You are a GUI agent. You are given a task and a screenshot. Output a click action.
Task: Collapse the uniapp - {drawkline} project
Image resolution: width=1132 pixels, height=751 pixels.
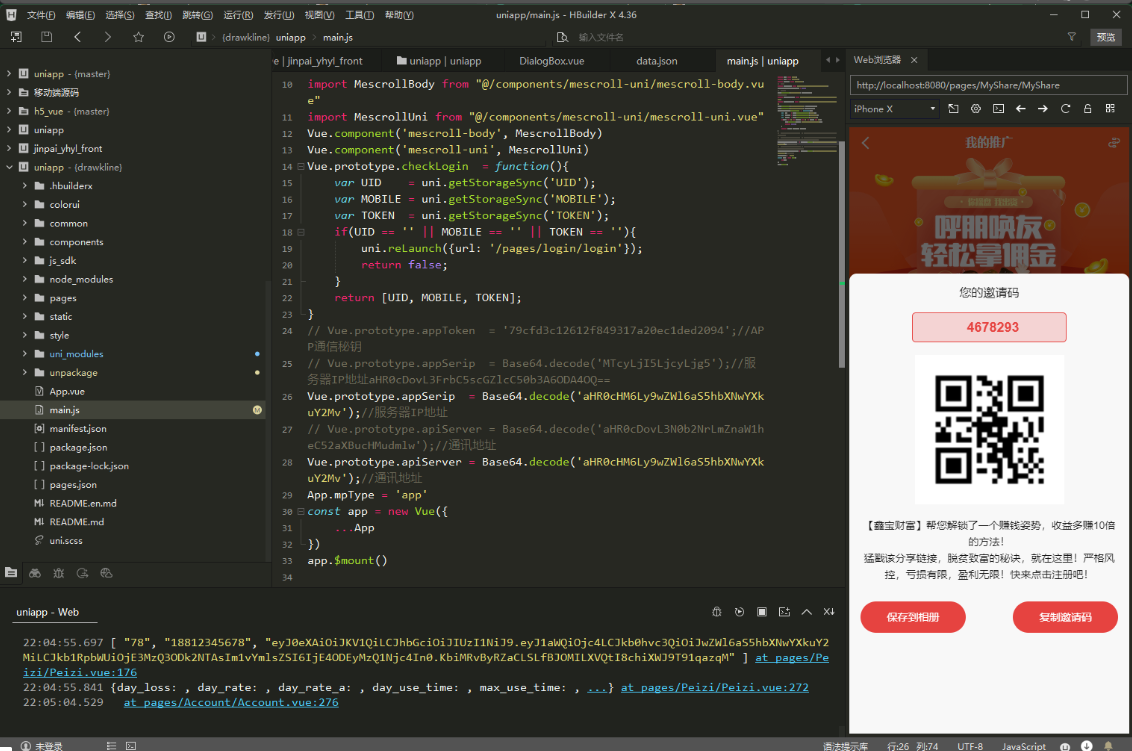point(9,168)
